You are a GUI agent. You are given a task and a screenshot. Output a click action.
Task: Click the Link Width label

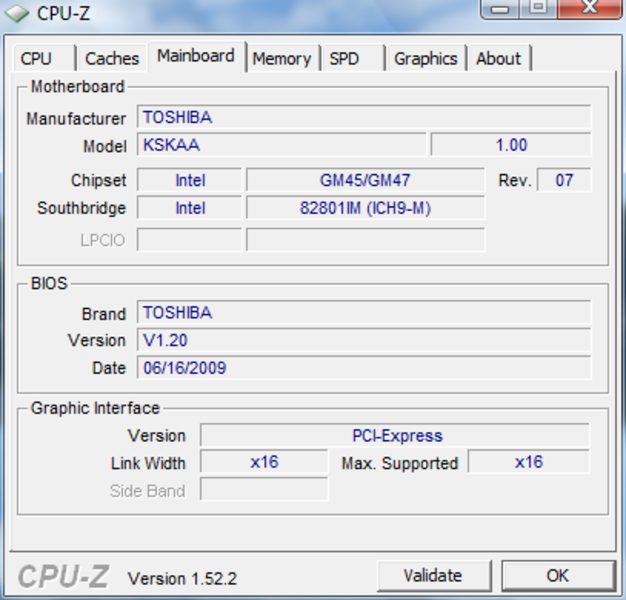(x=148, y=463)
